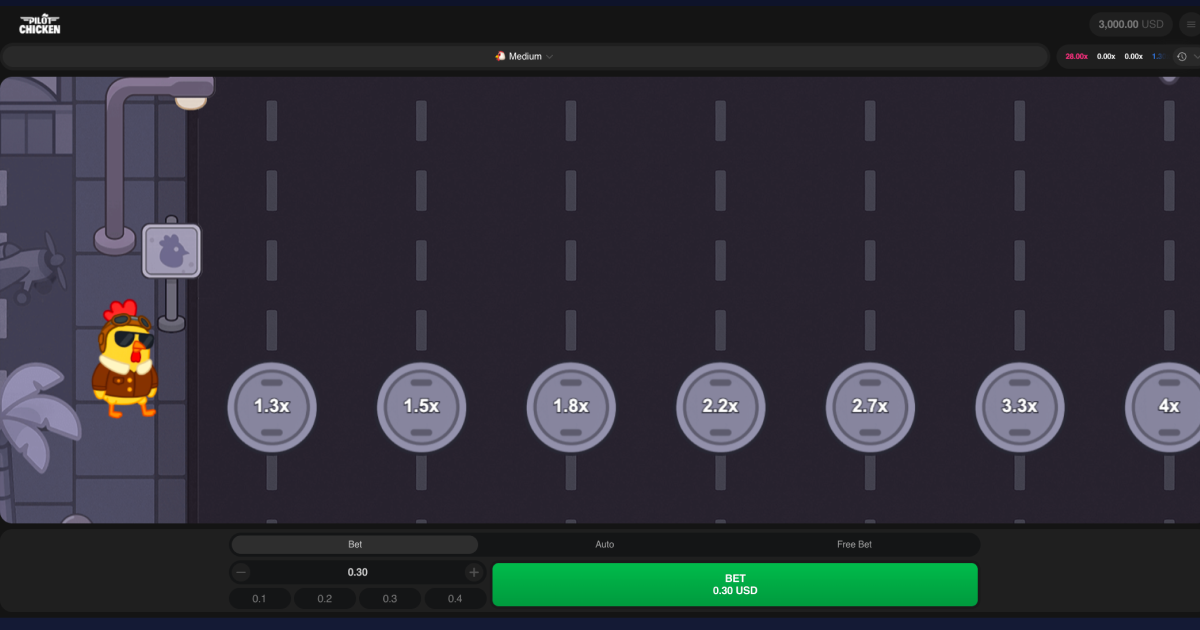Select the 2.7x manhole tile
Screen dimensions: 1200x630
(870, 407)
